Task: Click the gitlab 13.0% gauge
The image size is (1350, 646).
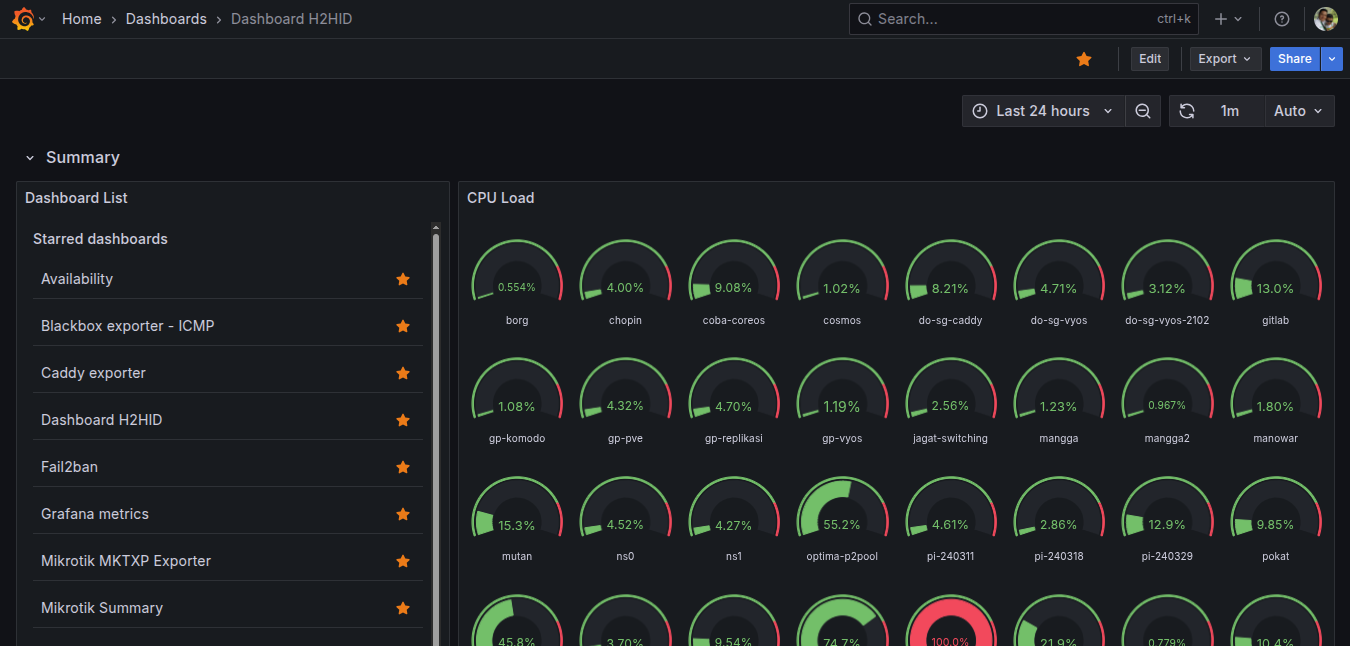Action: [1275, 272]
